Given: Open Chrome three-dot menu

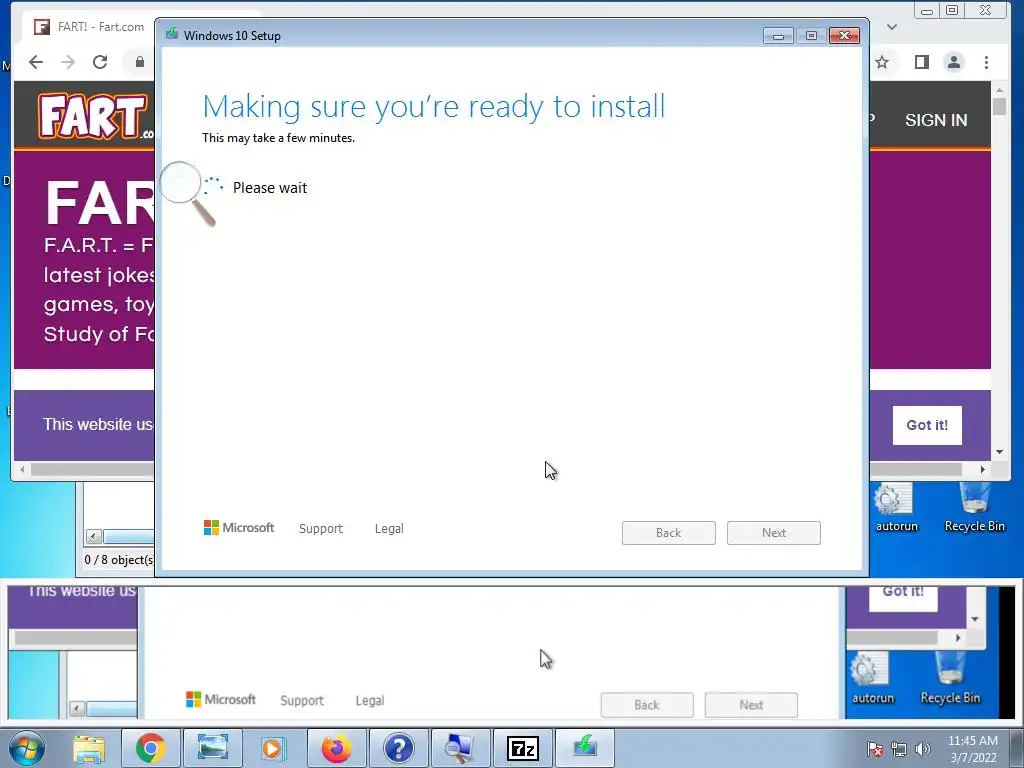Looking at the screenshot, I should click(986, 62).
